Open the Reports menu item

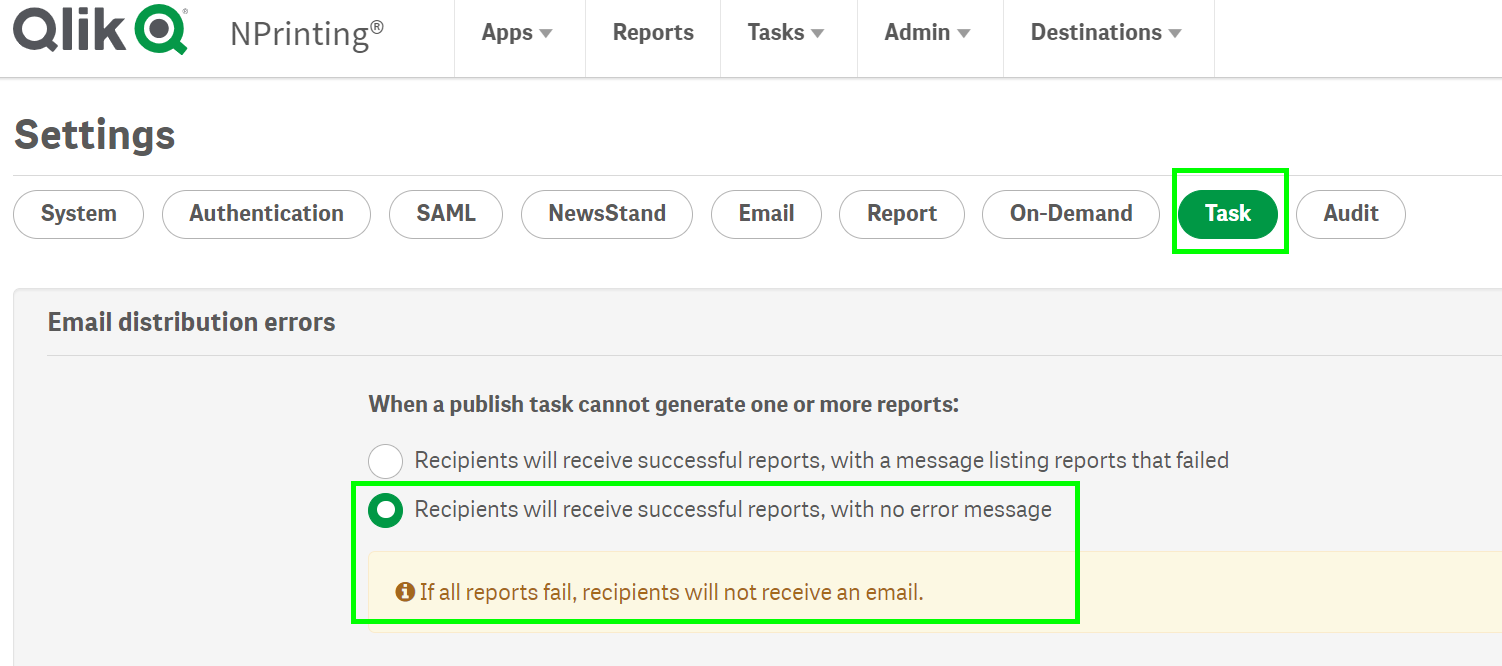[x=653, y=32]
